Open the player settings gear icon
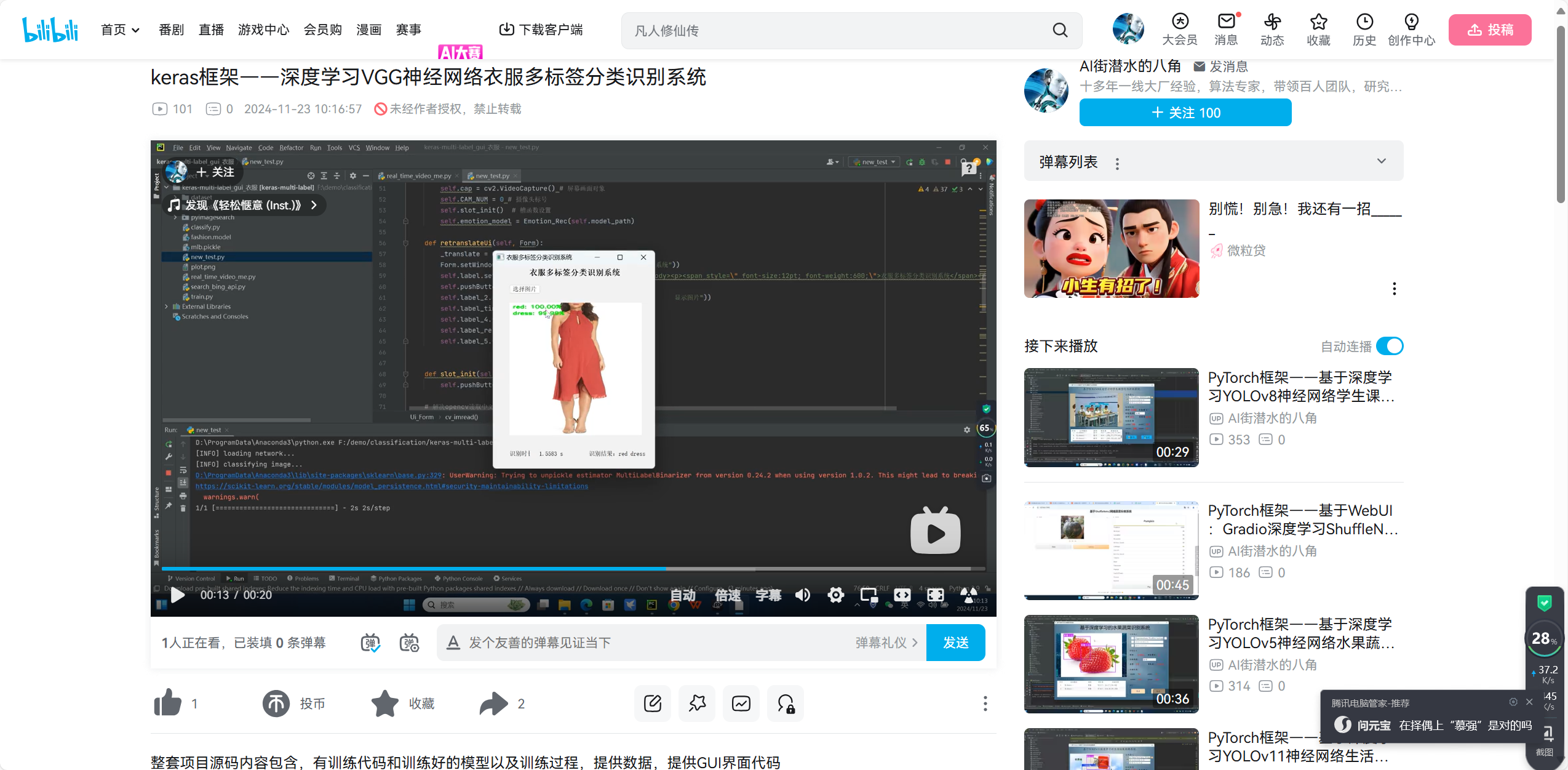Screen dimensions: 1568x770 point(835,595)
